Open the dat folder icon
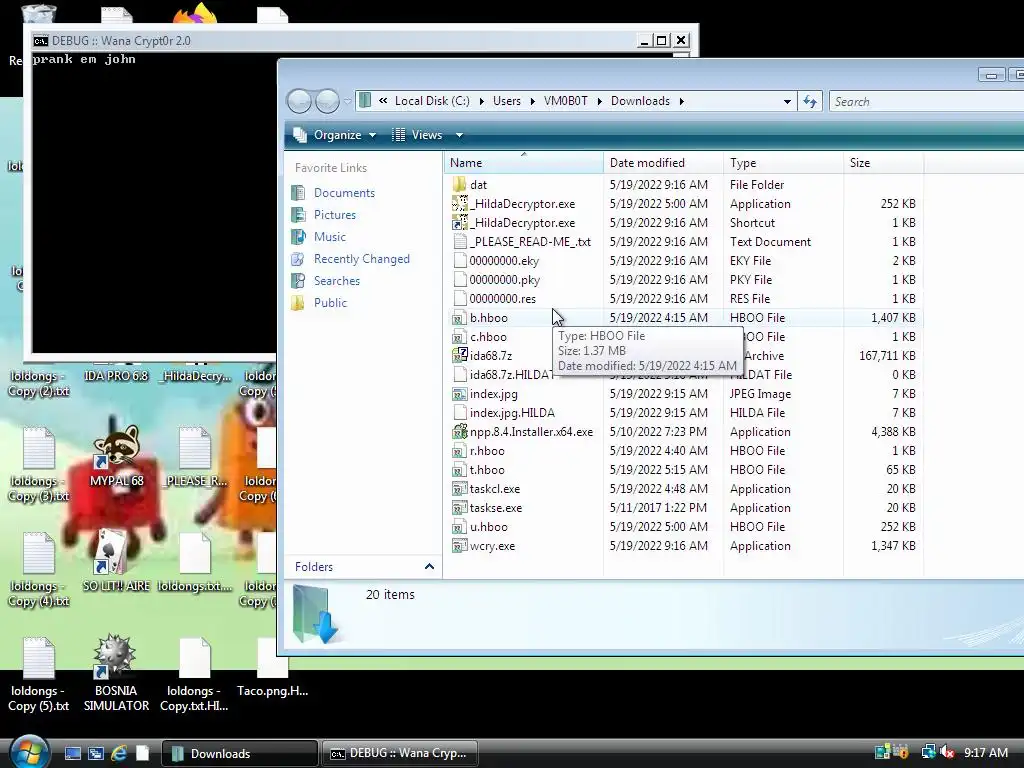1024x768 pixels. point(460,185)
